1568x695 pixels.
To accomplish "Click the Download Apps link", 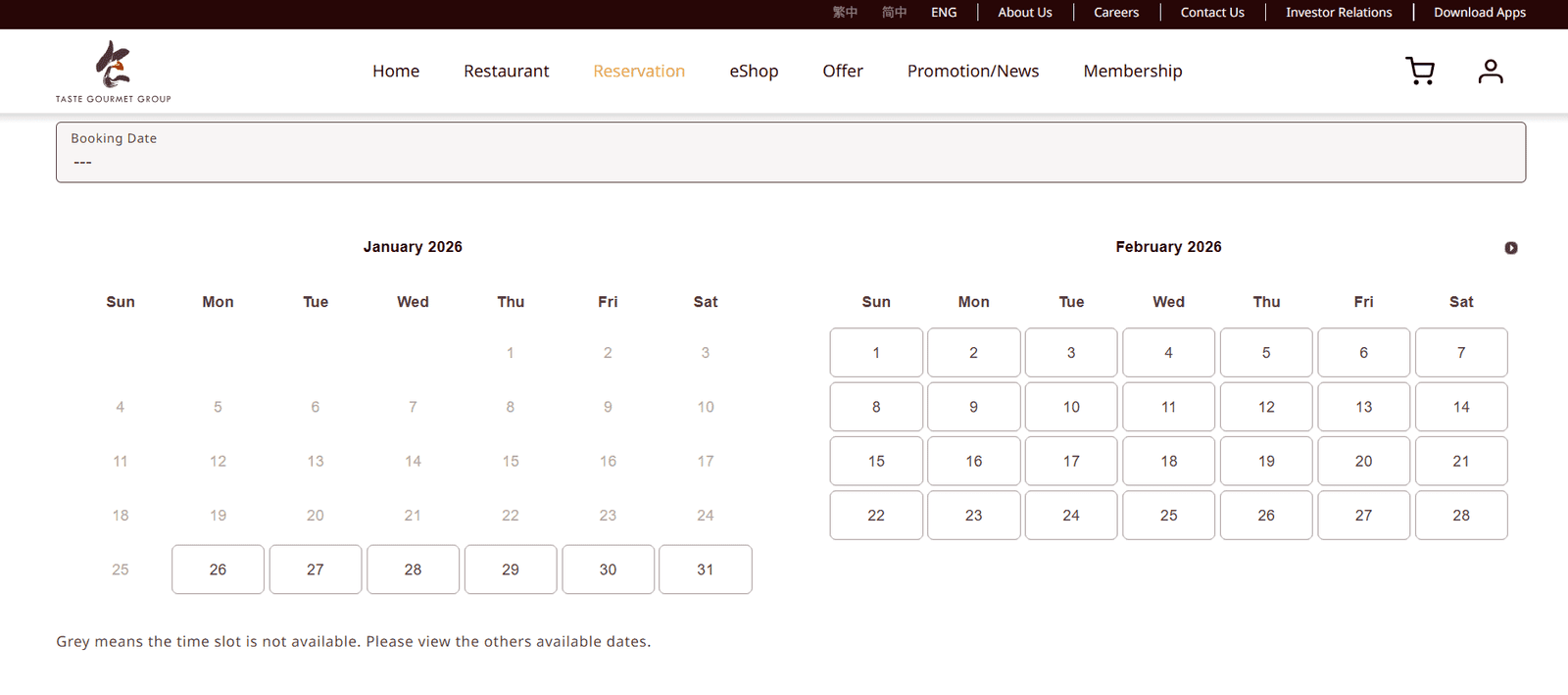I will 1479,13.
